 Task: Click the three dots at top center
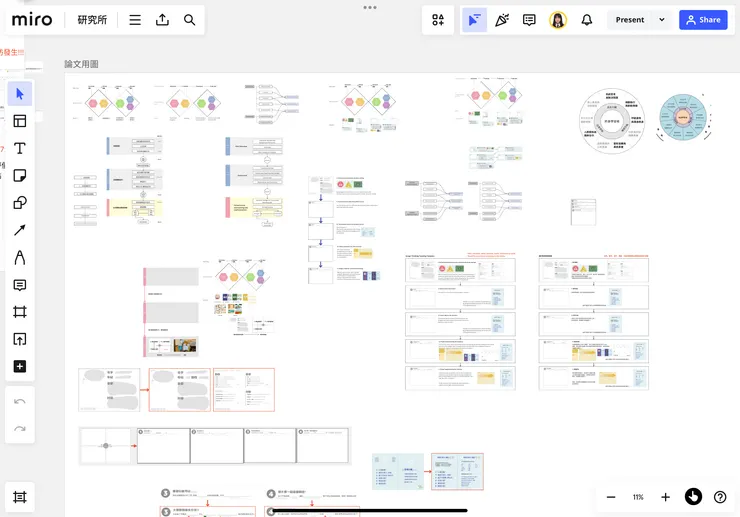click(x=370, y=8)
